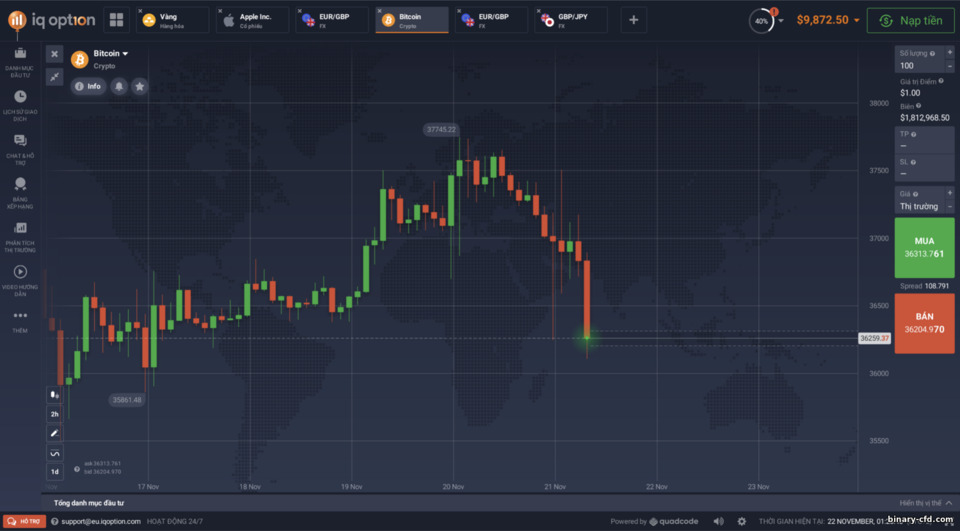Change the 1d chart time range
This screenshot has height=531, width=960.
(54, 472)
